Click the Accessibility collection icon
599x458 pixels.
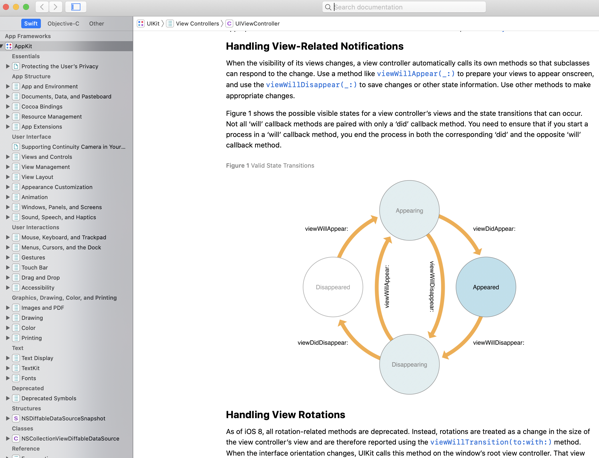16,288
